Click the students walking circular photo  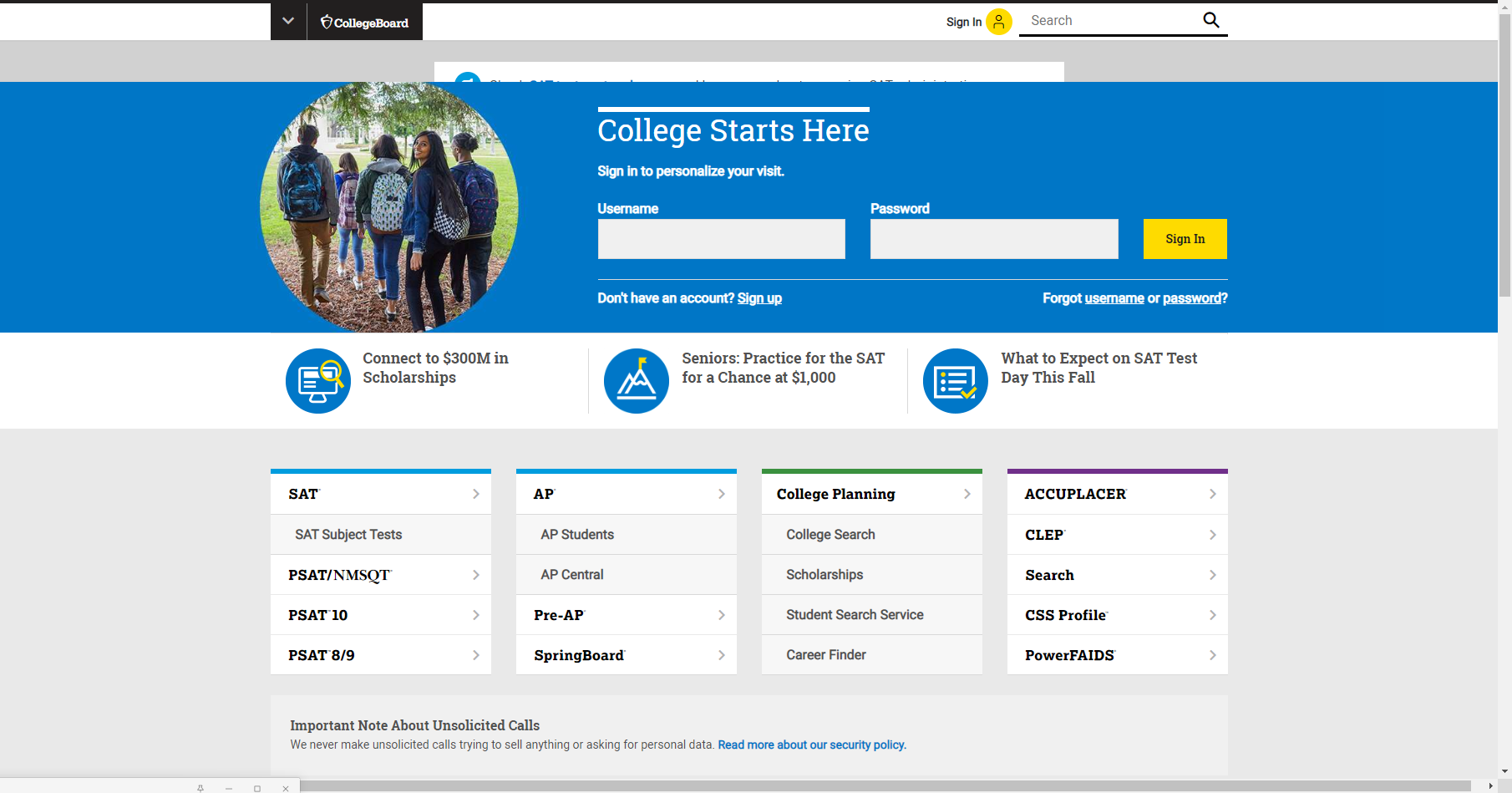pos(389,206)
